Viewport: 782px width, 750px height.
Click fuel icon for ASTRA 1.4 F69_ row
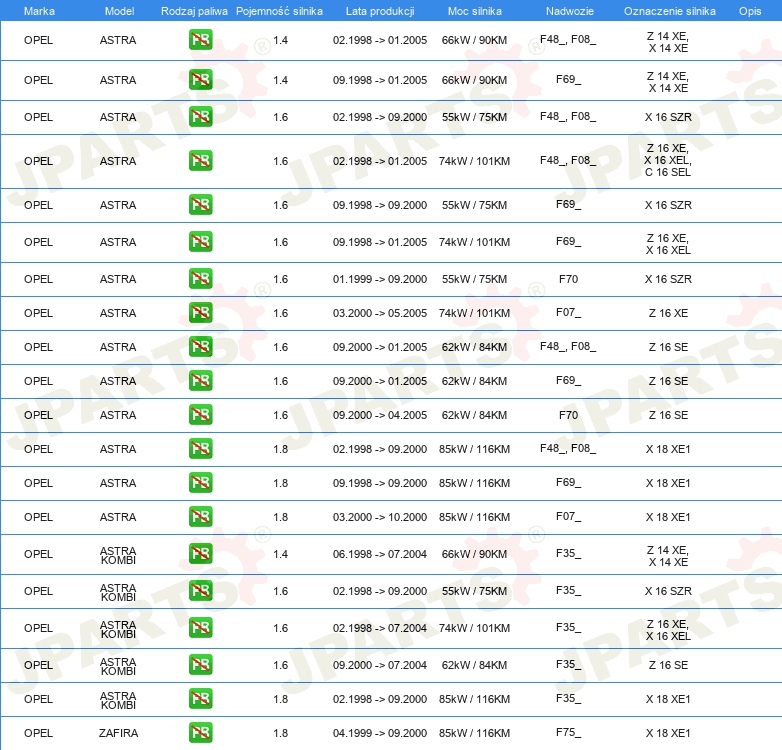coord(200,80)
